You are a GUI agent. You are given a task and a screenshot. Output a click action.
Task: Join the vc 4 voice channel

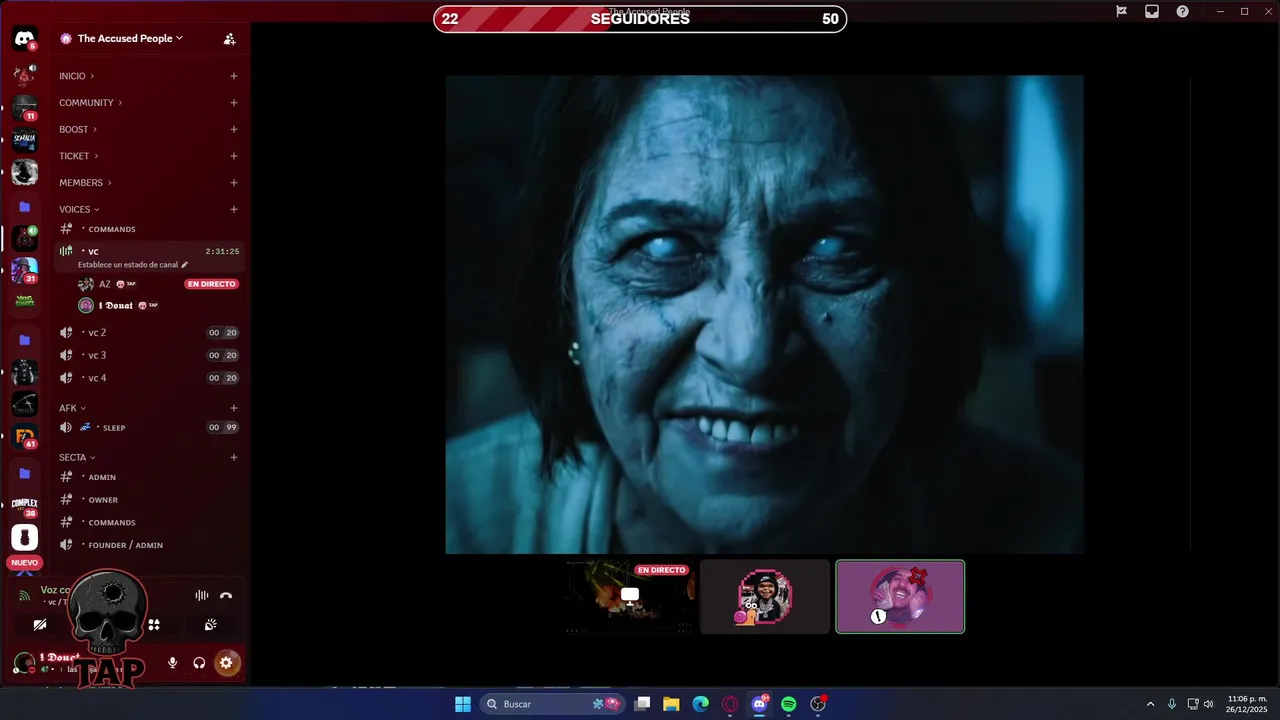coord(149,378)
